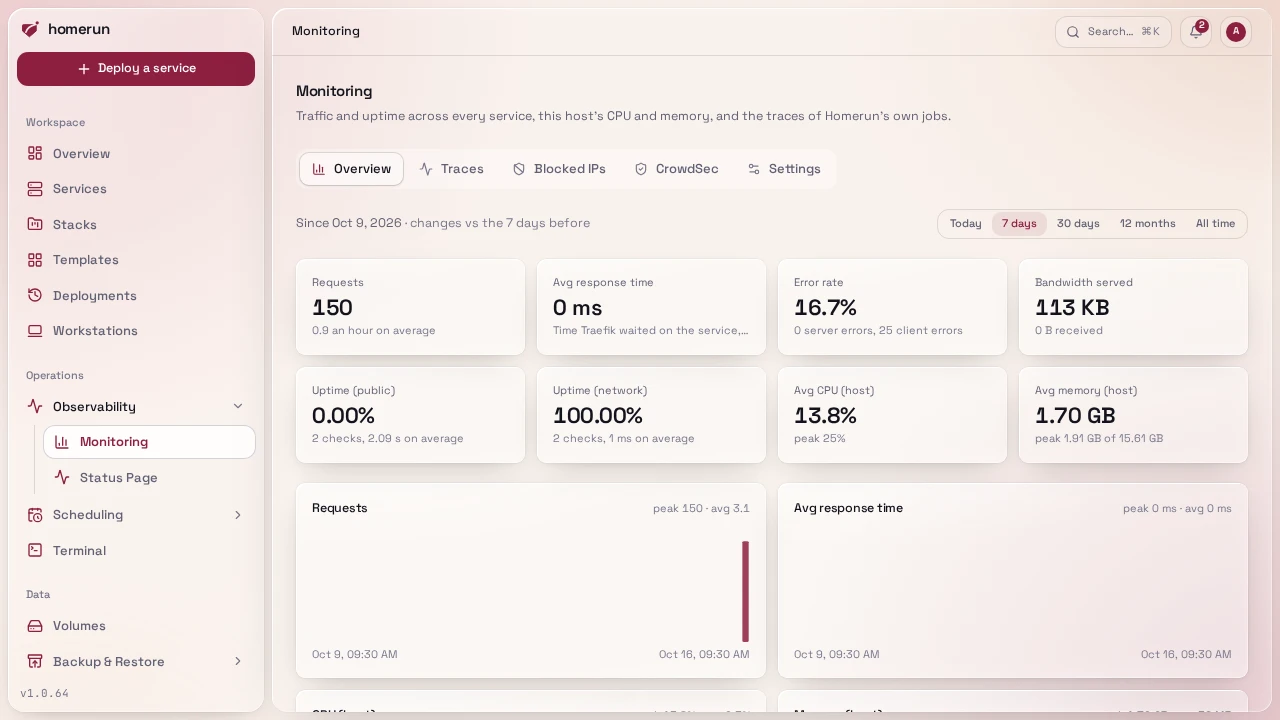Open the notifications bell

point(1196,32)
